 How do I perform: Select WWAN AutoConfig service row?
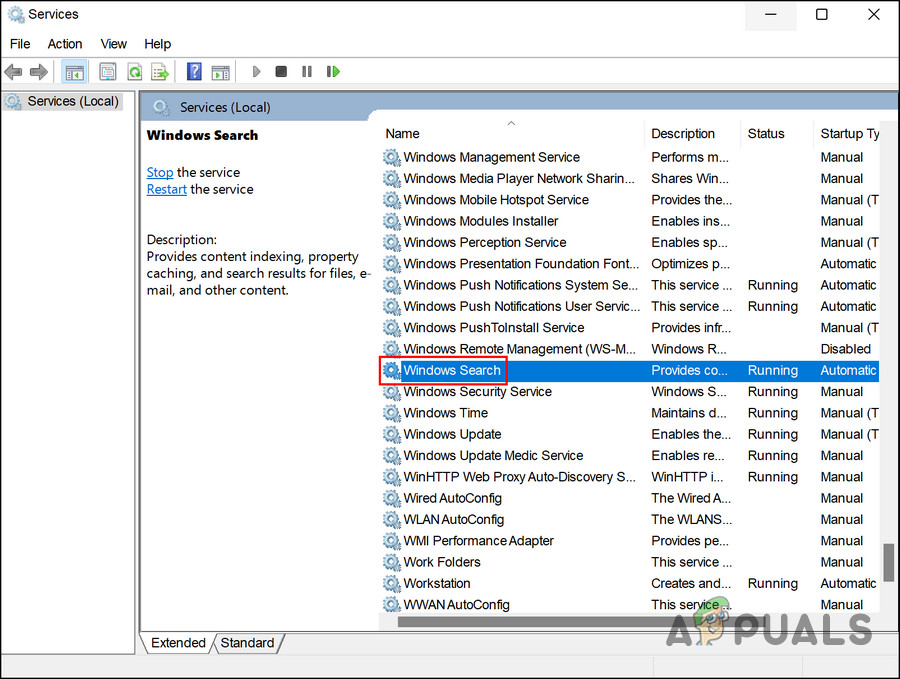pos(630,605)
